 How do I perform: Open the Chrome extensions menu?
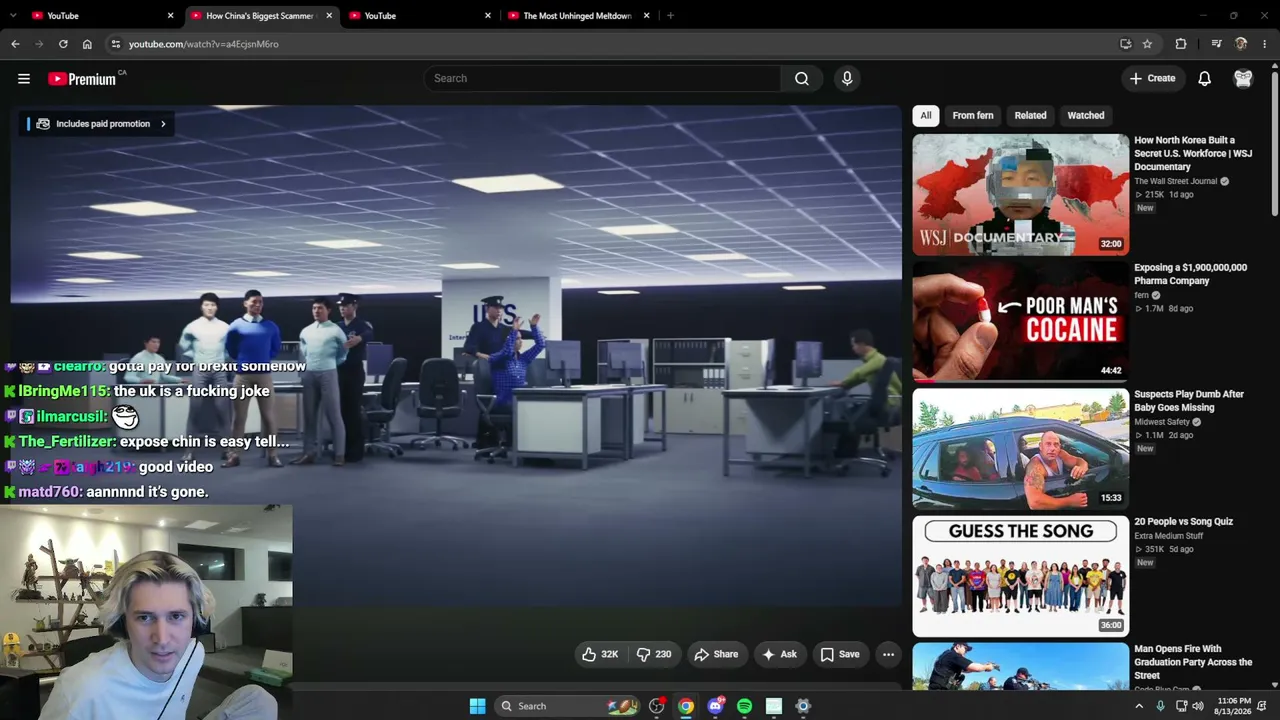click(x=1181, y=44)
